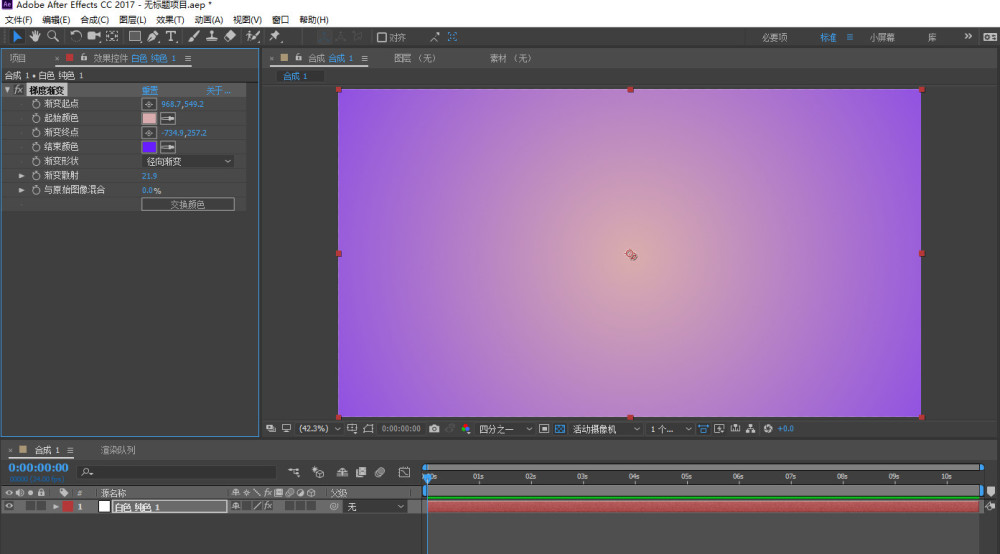This screenshot has height=554, width=1000.
Task: Switch to the 渲染队列 tab
Action: point(117,450)
